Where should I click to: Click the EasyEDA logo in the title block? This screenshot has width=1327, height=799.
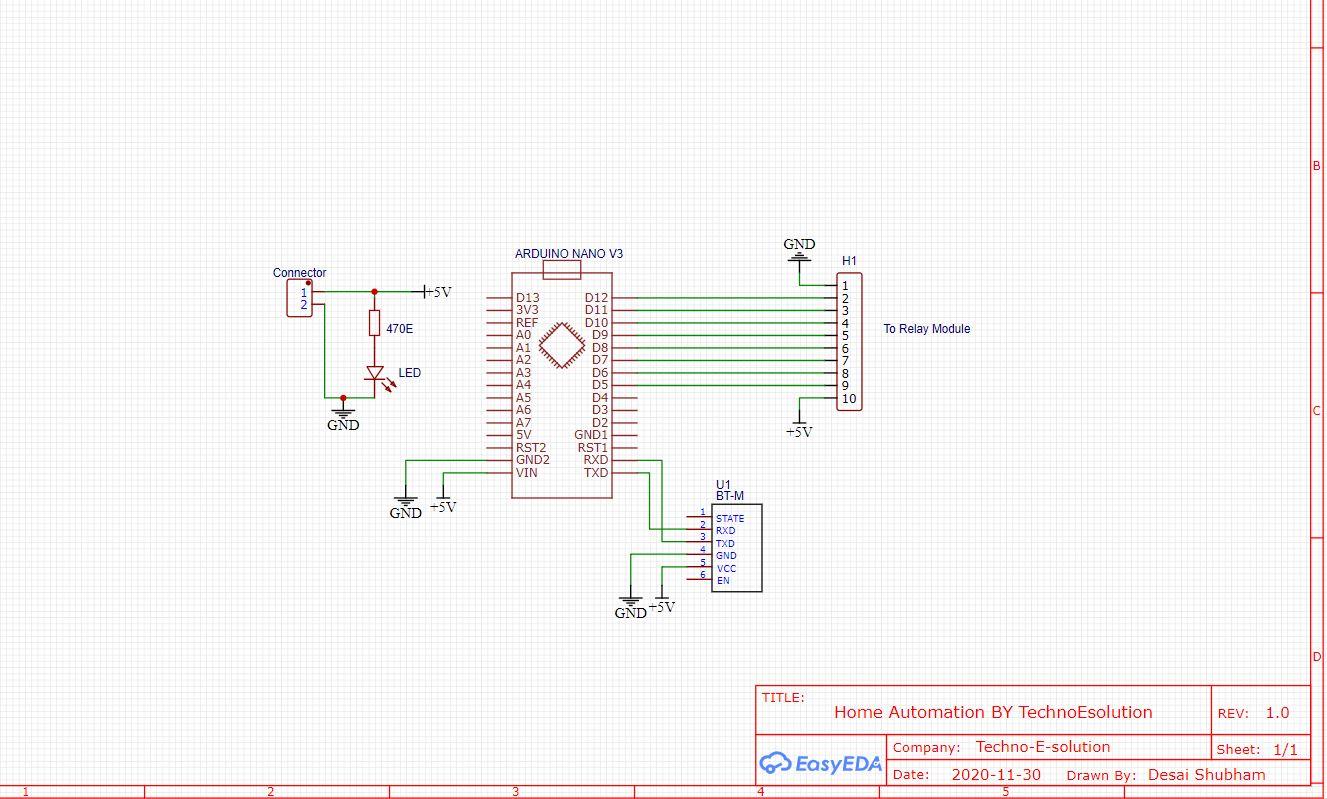(x=819, y=764)
